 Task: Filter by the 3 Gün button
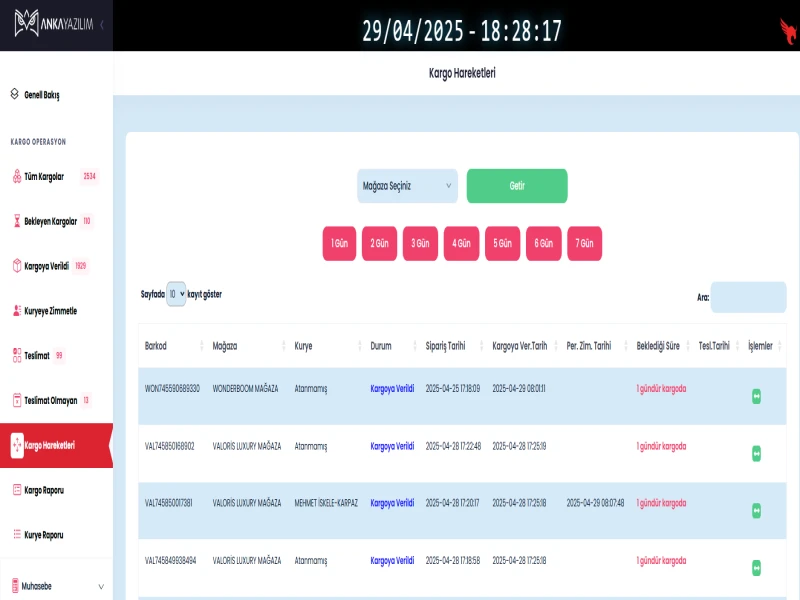420,243
